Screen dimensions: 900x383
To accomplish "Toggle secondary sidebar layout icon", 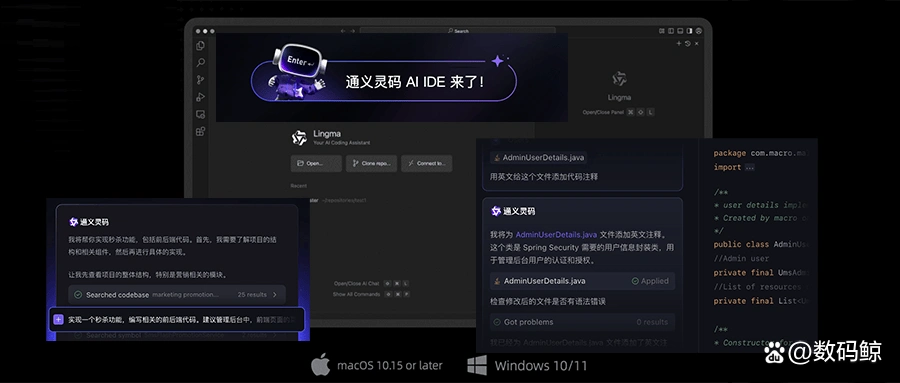I will pyautogui.click(x=689, y=31).
